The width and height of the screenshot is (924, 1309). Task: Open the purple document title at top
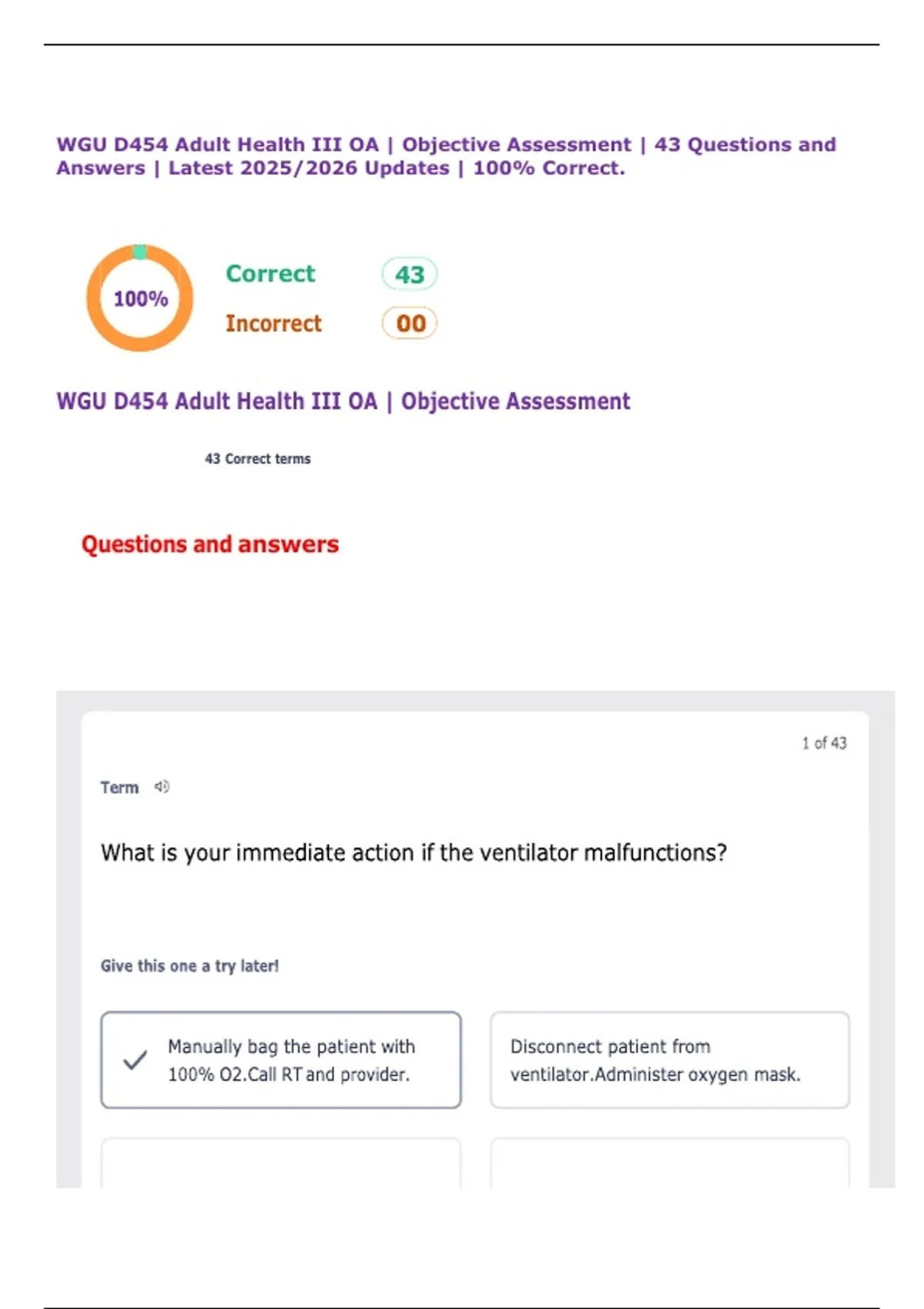tap(446, 156)
